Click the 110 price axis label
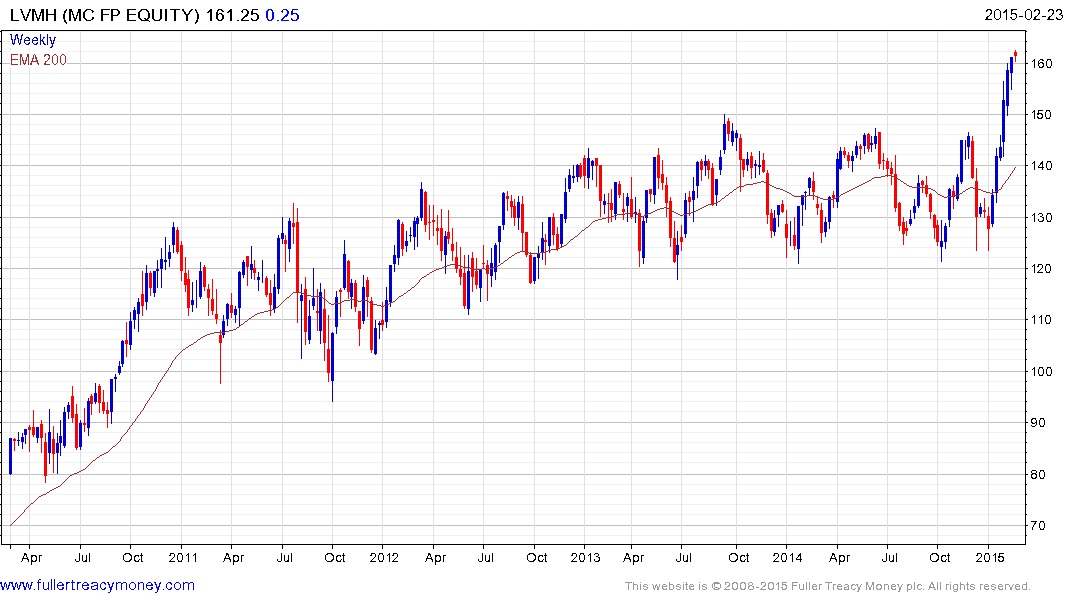Image resolution: width=1075 pixels, height=600 pixels. (x=1041, y=320)
